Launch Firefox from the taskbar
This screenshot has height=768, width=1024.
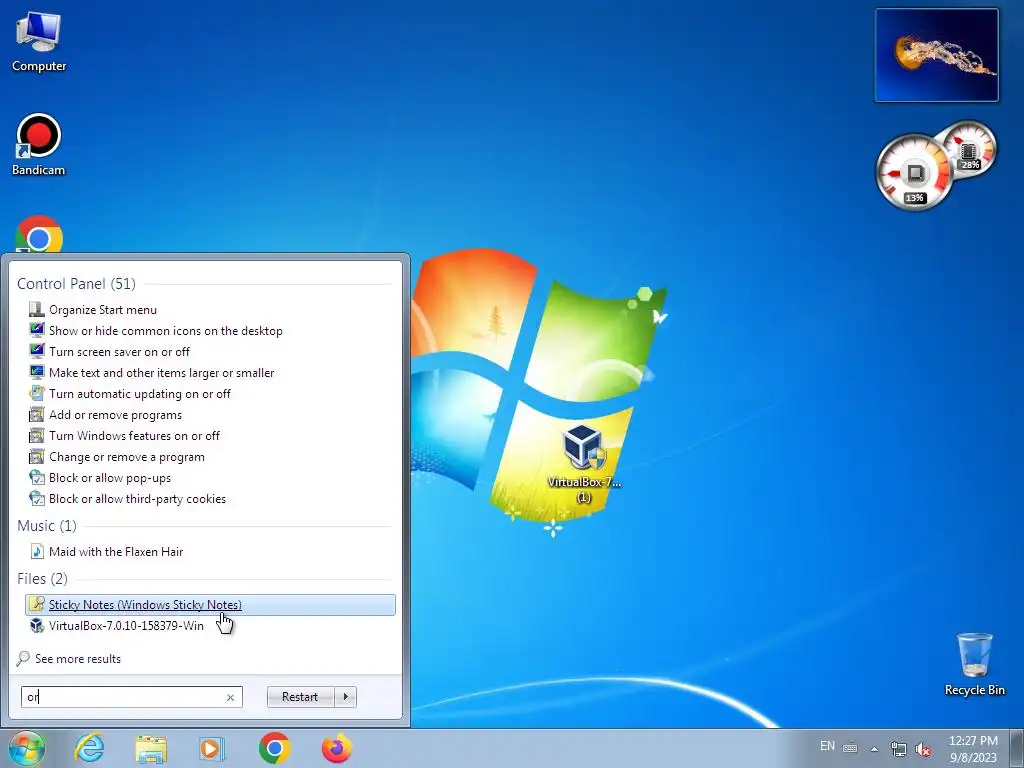(x=336, y=748)
